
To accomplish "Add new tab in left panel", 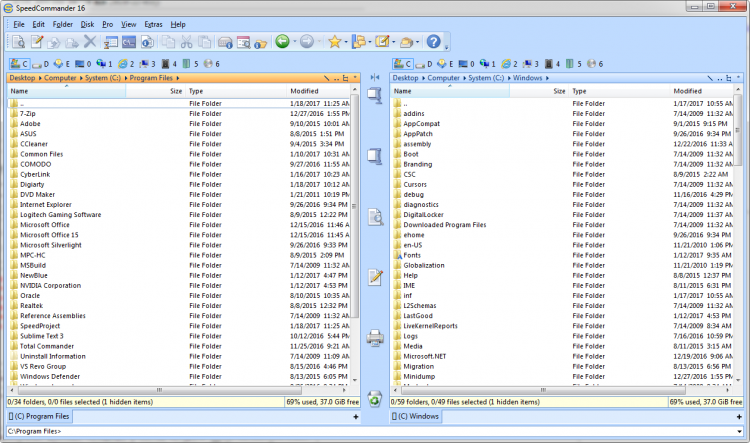I will 355,417.
